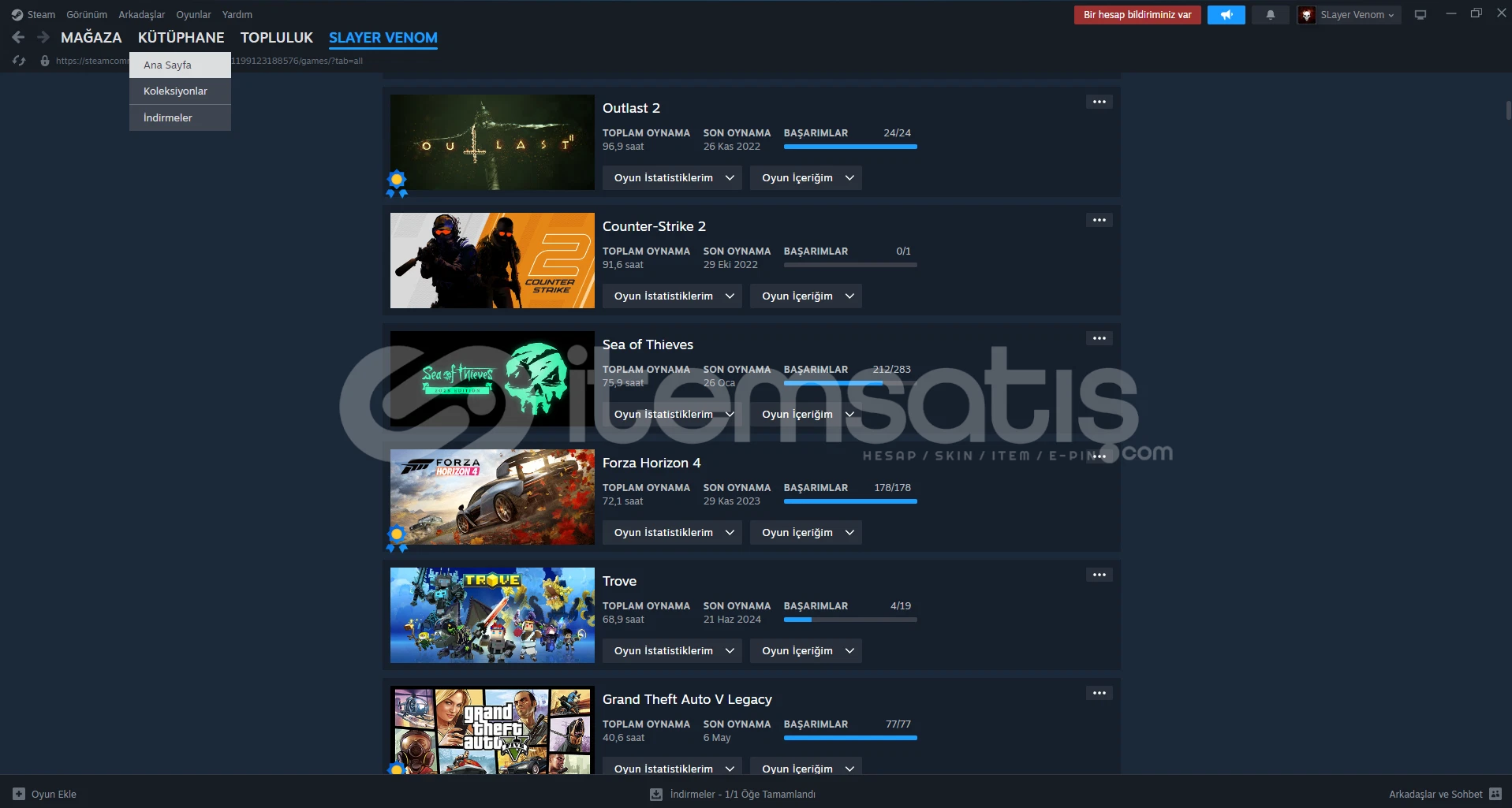Image resolution: width=1512 pixels, height=808 pixels.
Task: Open Trove three-dot options menu
Action: (1099, 575)
